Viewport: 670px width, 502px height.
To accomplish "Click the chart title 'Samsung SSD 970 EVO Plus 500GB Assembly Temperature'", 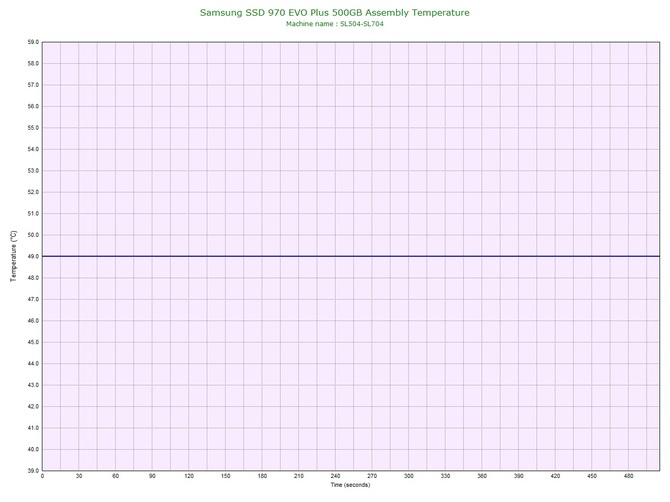I will pos(335,12).
